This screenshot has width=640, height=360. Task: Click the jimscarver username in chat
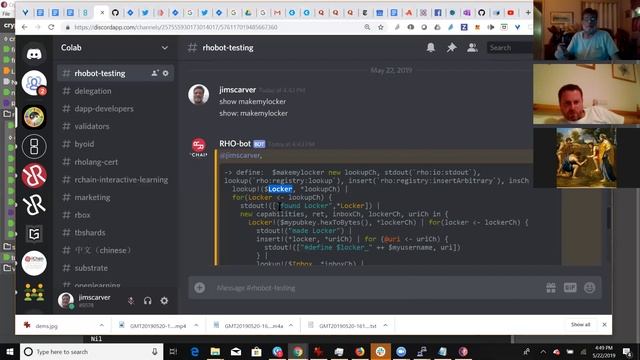point(238,90)
